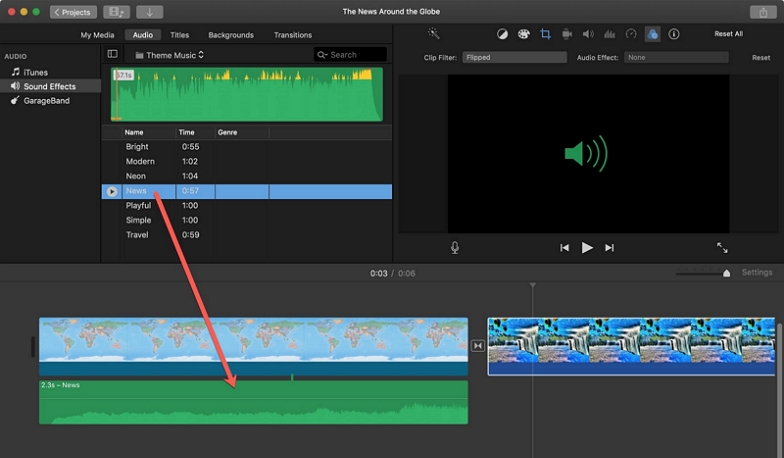Image resolution: width=784 pixels, height=458 pixels.
Task: Open the color correction palette tool
Action: 524,34
